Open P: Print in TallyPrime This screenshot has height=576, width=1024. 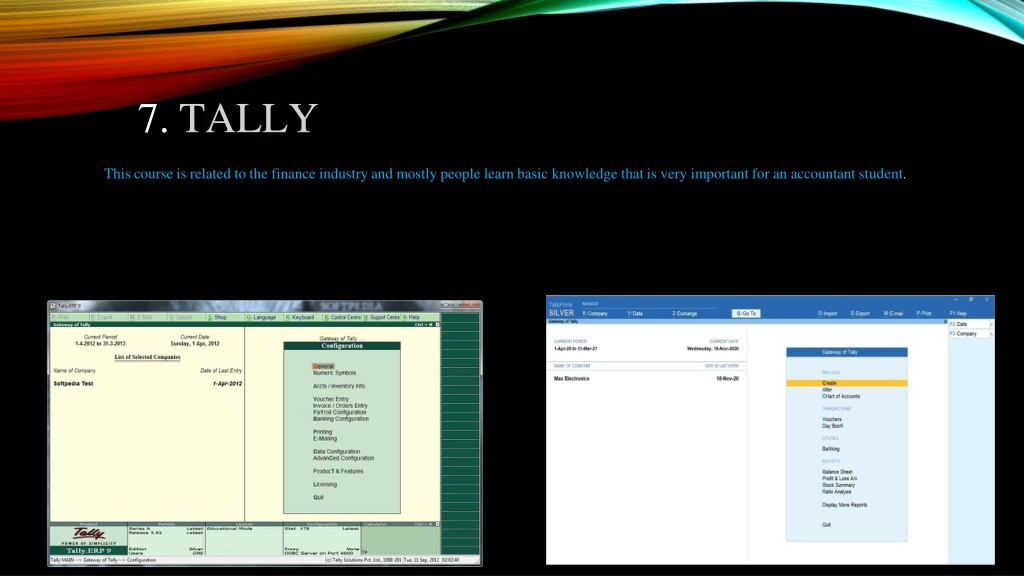[x=924, y=313]
